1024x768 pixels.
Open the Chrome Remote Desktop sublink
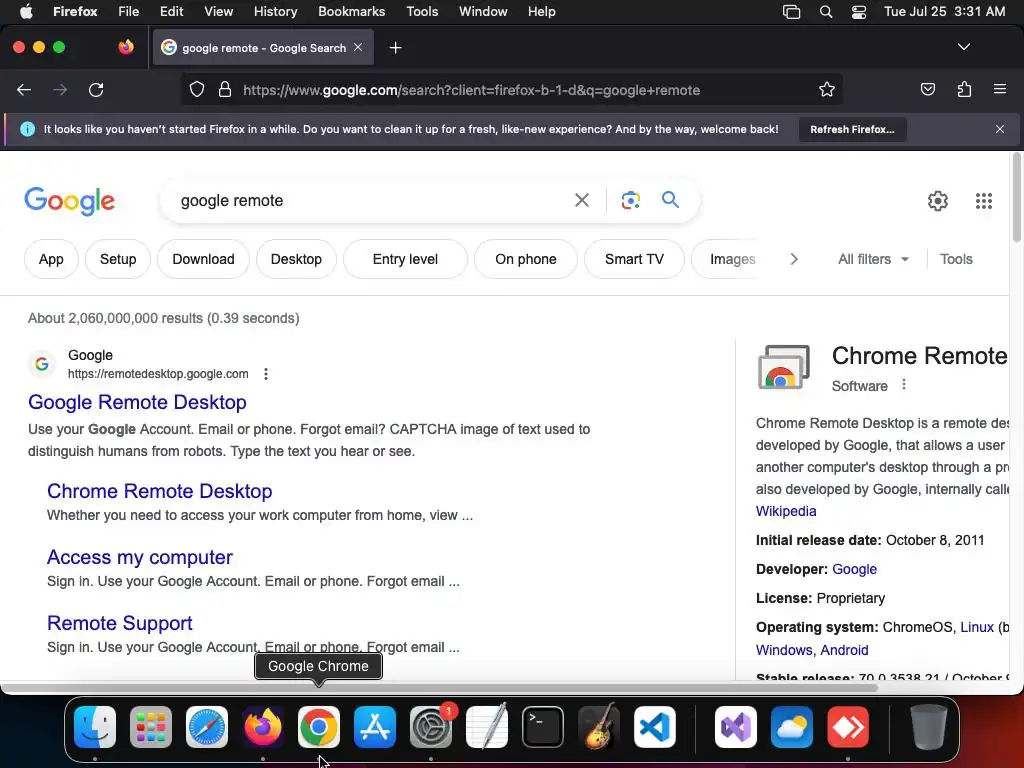click(x=159, y=491)
